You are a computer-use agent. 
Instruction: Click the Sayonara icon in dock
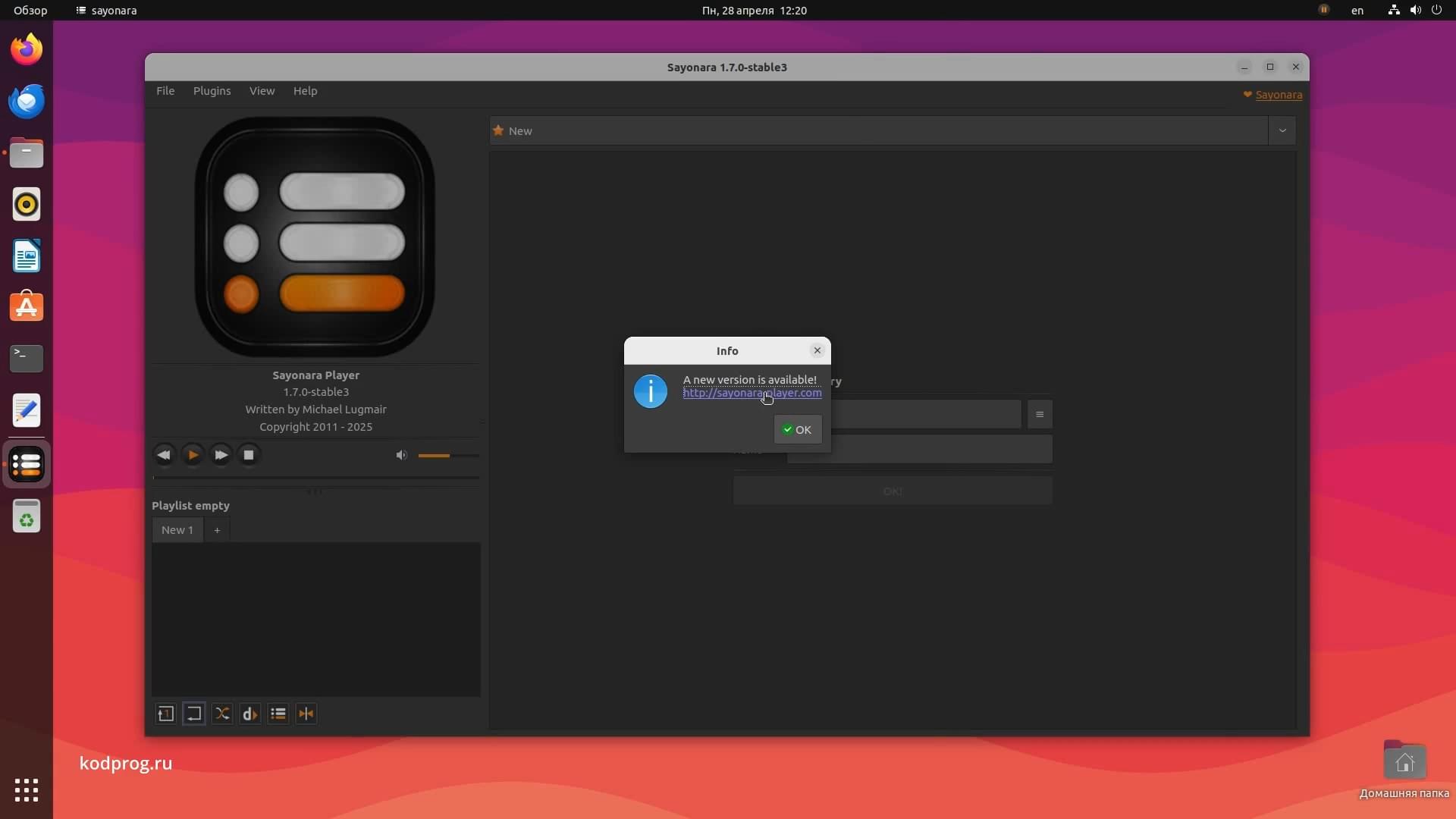(27, 464)
